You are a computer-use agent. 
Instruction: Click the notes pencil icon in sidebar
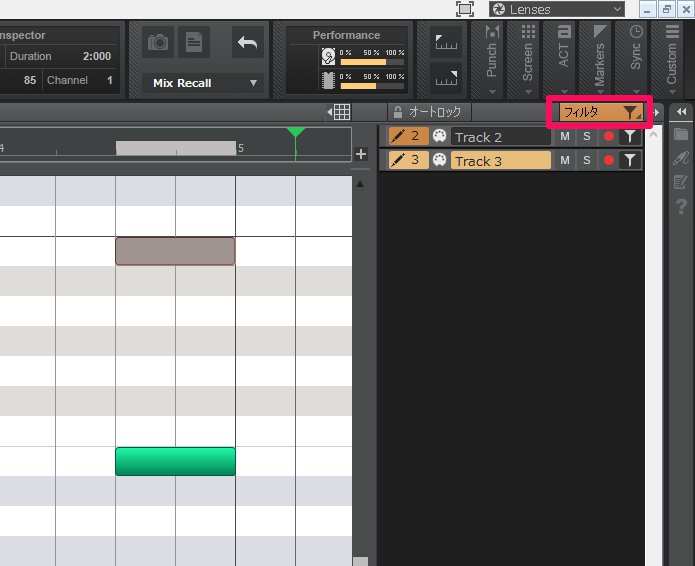click(681, 182)
